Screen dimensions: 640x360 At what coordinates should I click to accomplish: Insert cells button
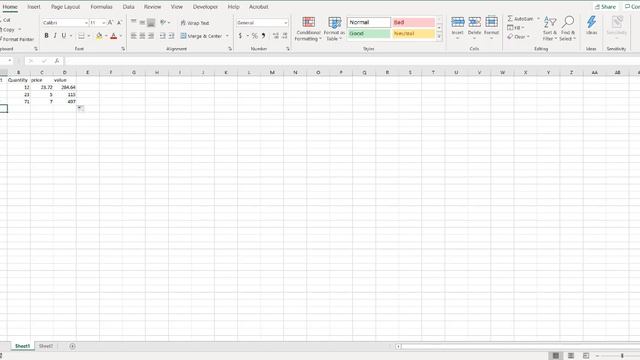click(x=458, y=28)
